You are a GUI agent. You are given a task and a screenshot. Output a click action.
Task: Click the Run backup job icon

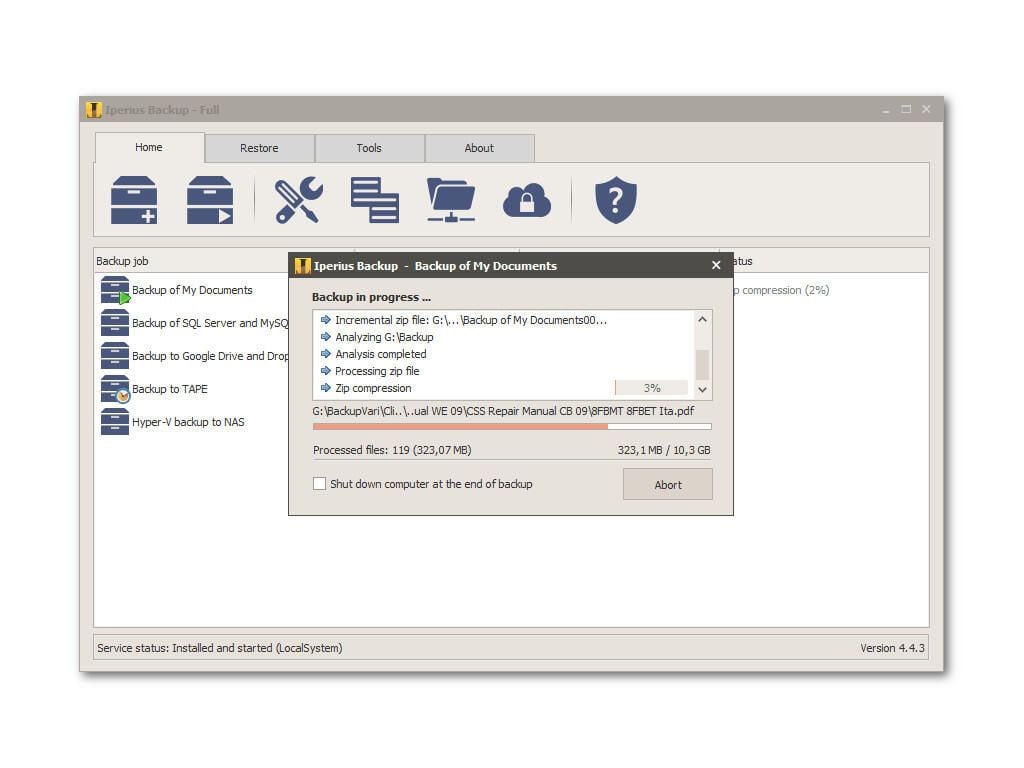(x=210, y=200)
